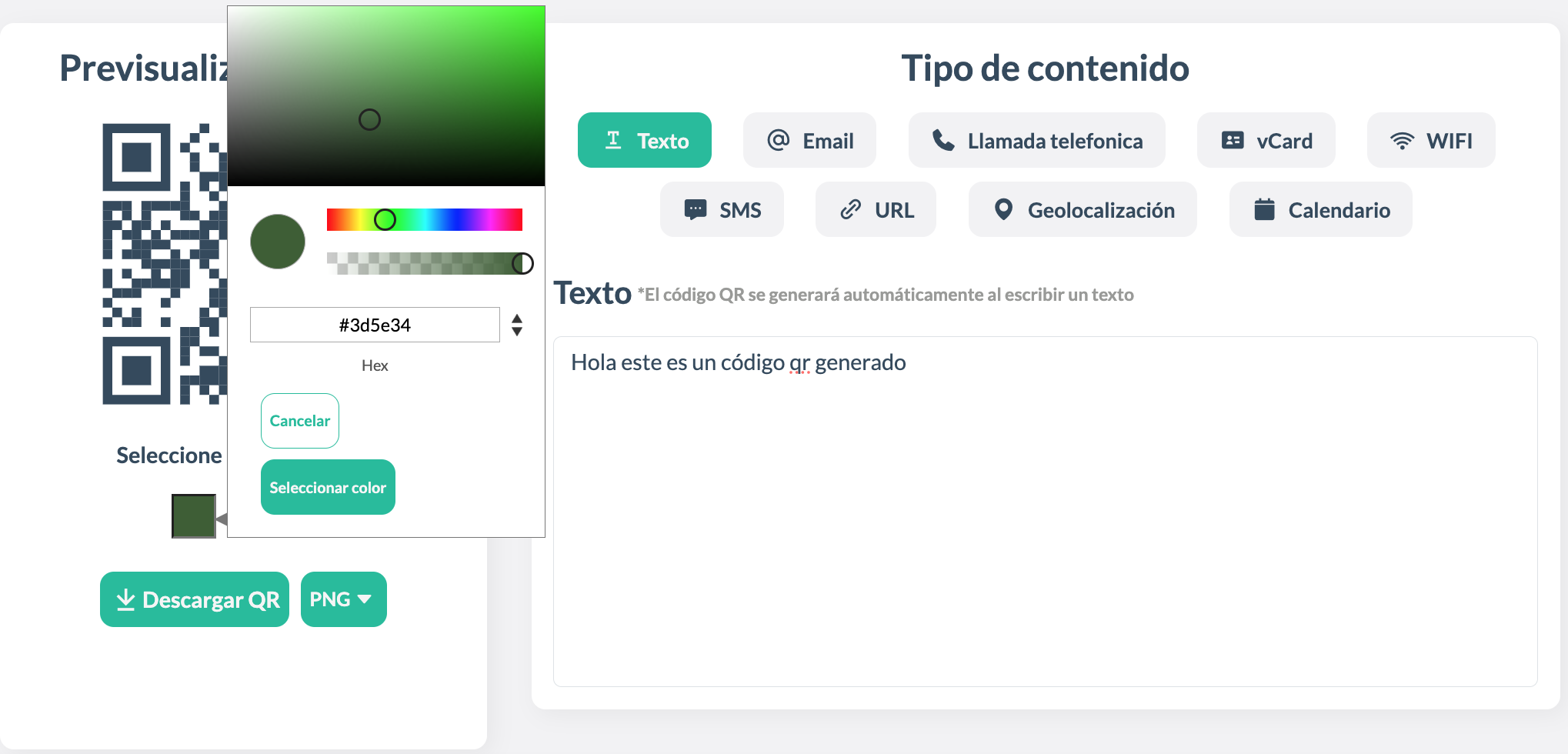
Task: Click the SMS chat bubble icon
Action: 696,209
